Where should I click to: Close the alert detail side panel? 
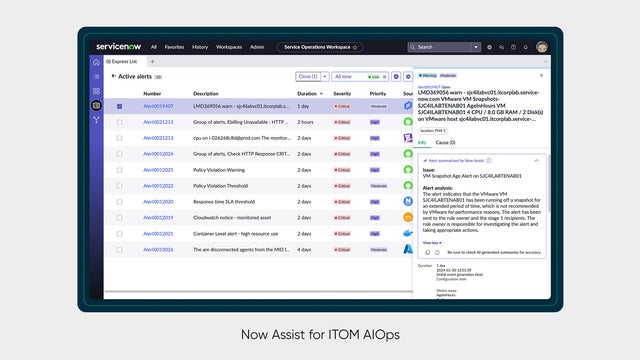click(542, 76)
